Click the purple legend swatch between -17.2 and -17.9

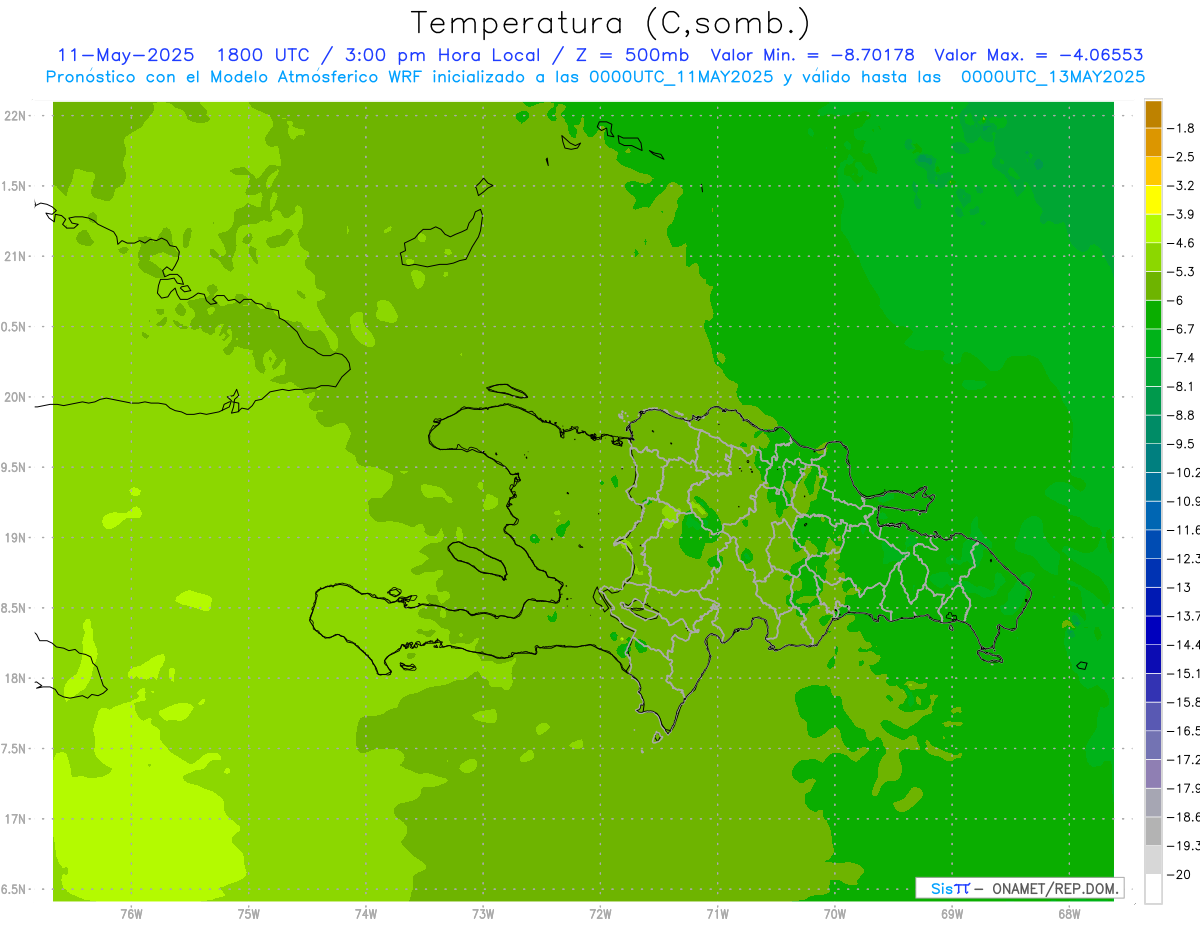point(1153,774)
